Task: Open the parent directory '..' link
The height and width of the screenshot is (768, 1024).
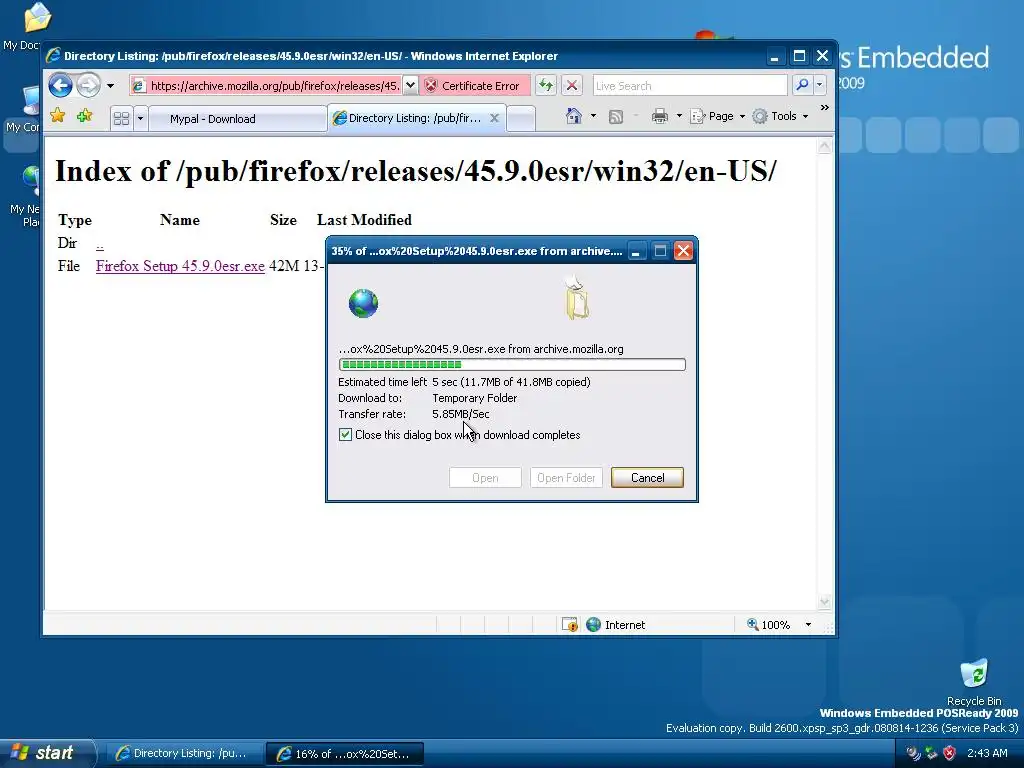Action: [x=99, y=244]
